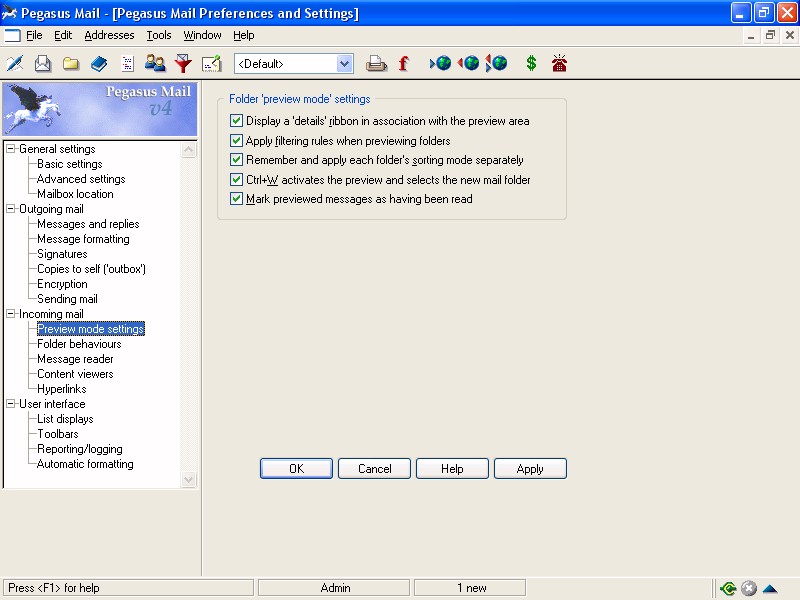Viewport: 800px width, 600px height.
Task: Click the OK button
Action: point(296,468)
